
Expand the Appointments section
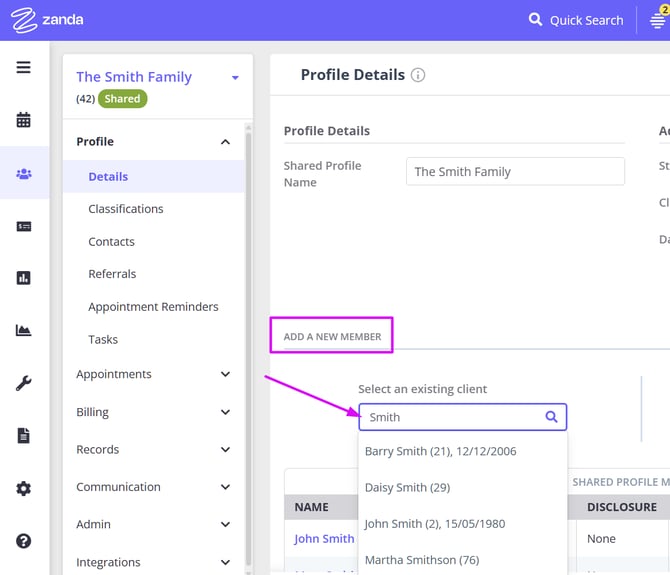[x=225, y=375]
